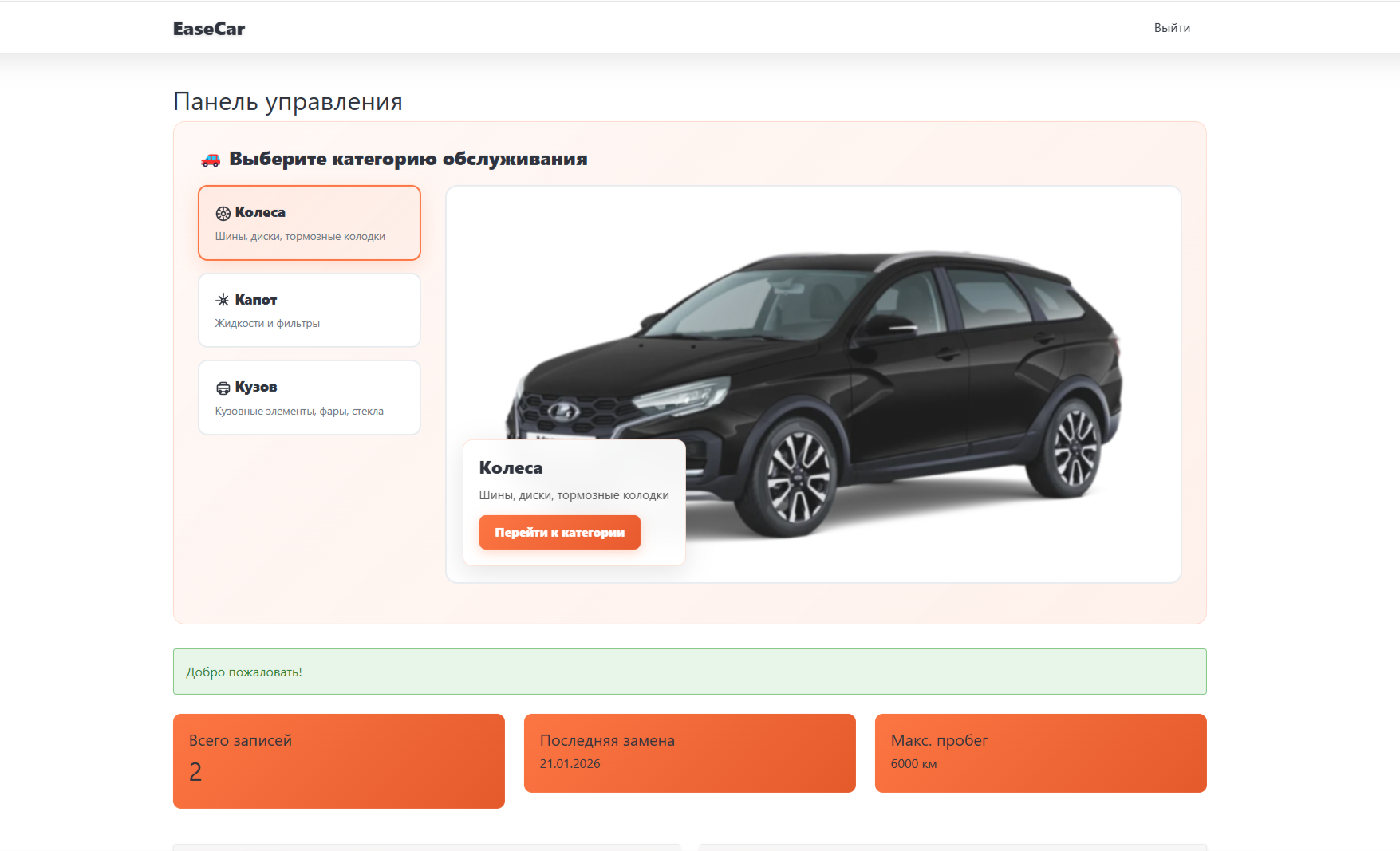1400x851 pixels.
Task: Select the Кузов category card
Action: click(x=310, y=397)
